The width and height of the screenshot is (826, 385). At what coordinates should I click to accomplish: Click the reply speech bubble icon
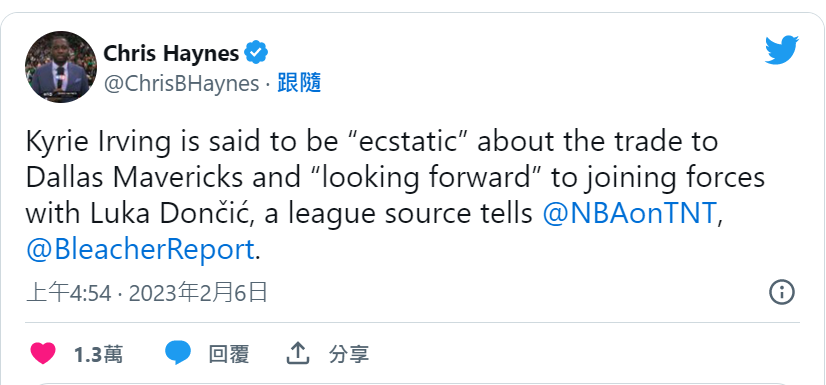178,352
